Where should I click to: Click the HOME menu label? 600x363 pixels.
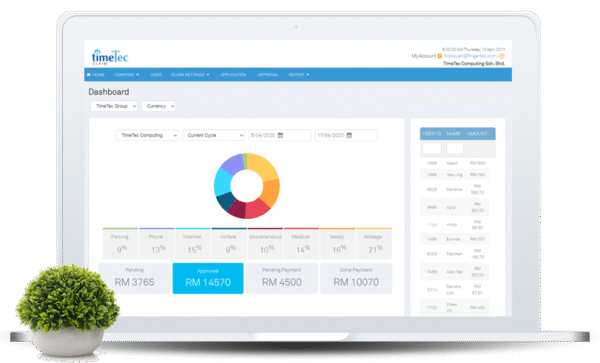click(x=98, y=75)
